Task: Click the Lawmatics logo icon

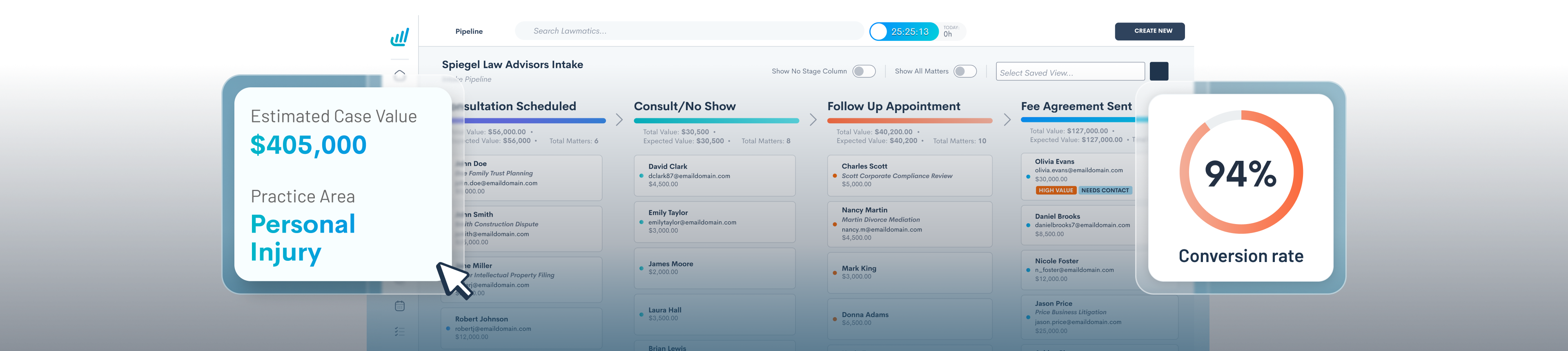Action: click(x=400, y=37)
